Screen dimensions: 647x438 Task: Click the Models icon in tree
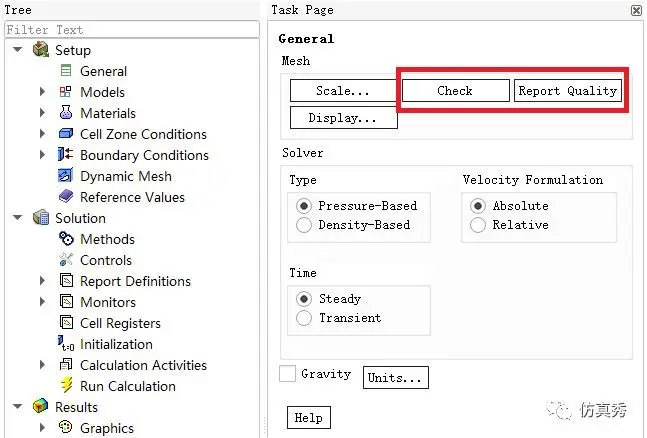click(x=66, y=92)
